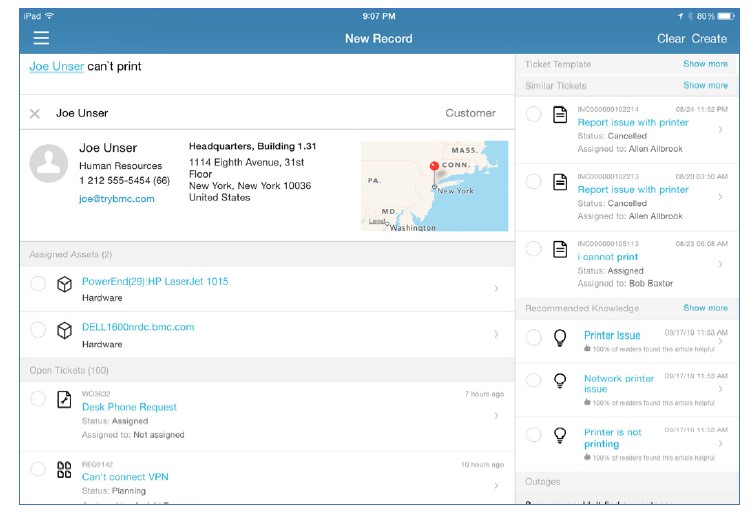Open Can't connect VPN details chevron
The height and width of the screenshot is (512, 754).
pyautogui.click(x=496, y=486)
